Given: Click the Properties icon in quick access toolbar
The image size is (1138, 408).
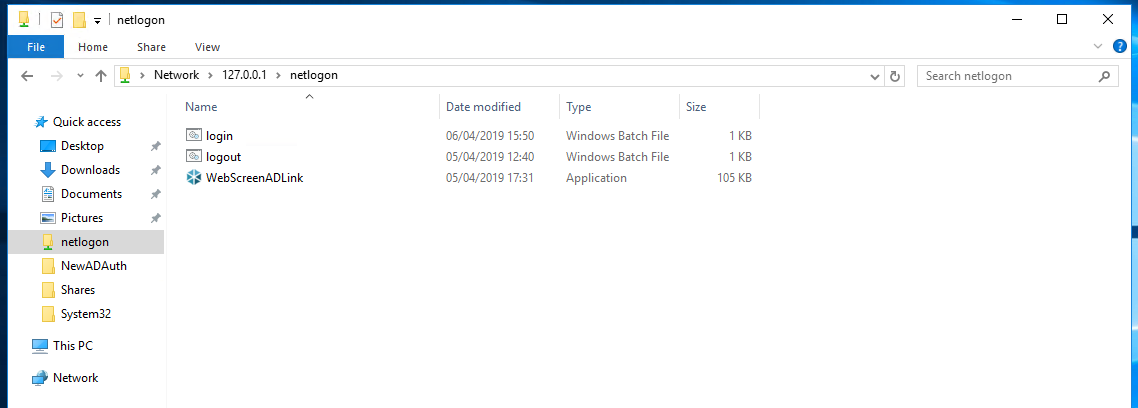Looking at the screenshot, I should tap(57, 20).
